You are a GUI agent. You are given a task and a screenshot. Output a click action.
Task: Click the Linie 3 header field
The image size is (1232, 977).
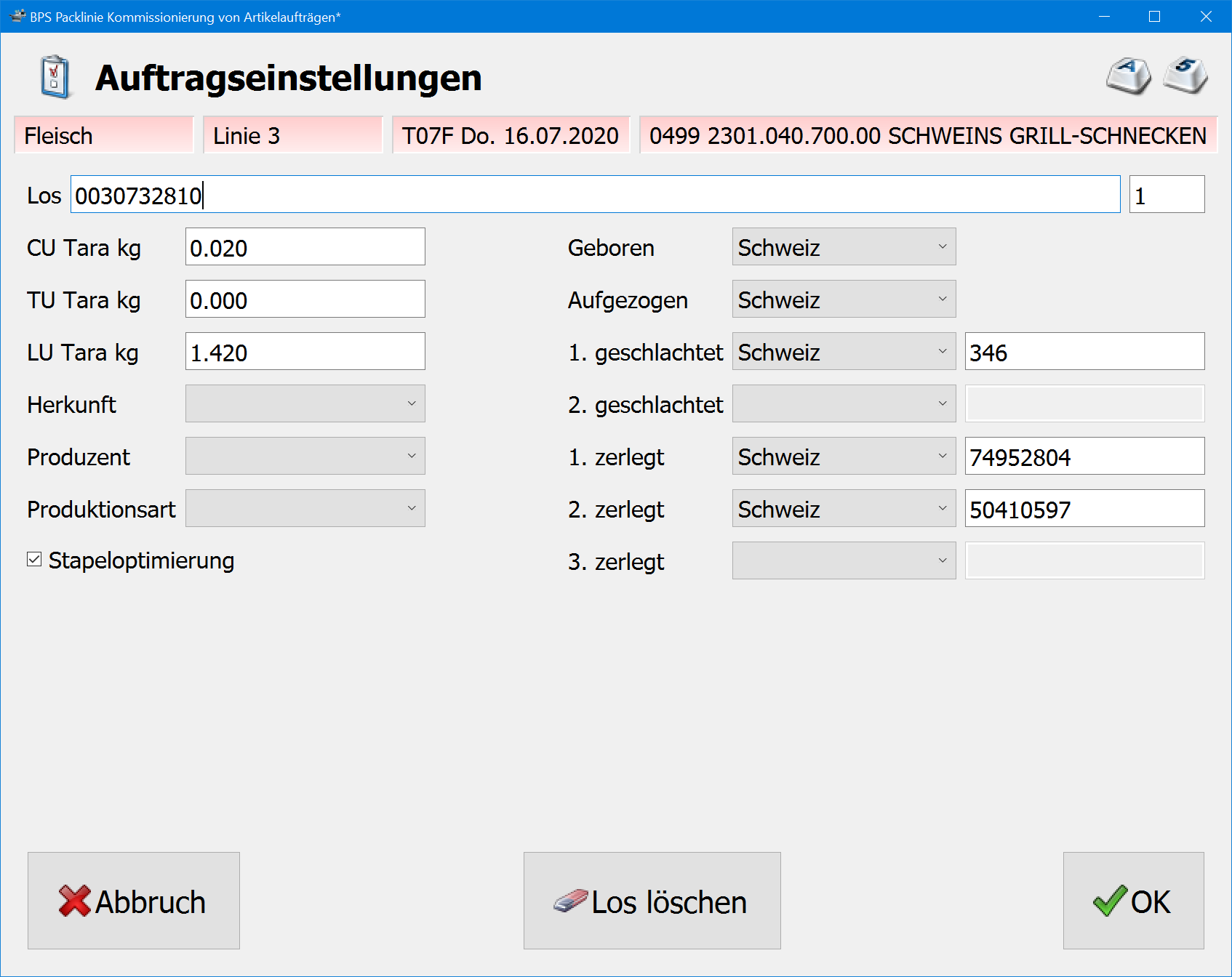click(x=292, y=135)
